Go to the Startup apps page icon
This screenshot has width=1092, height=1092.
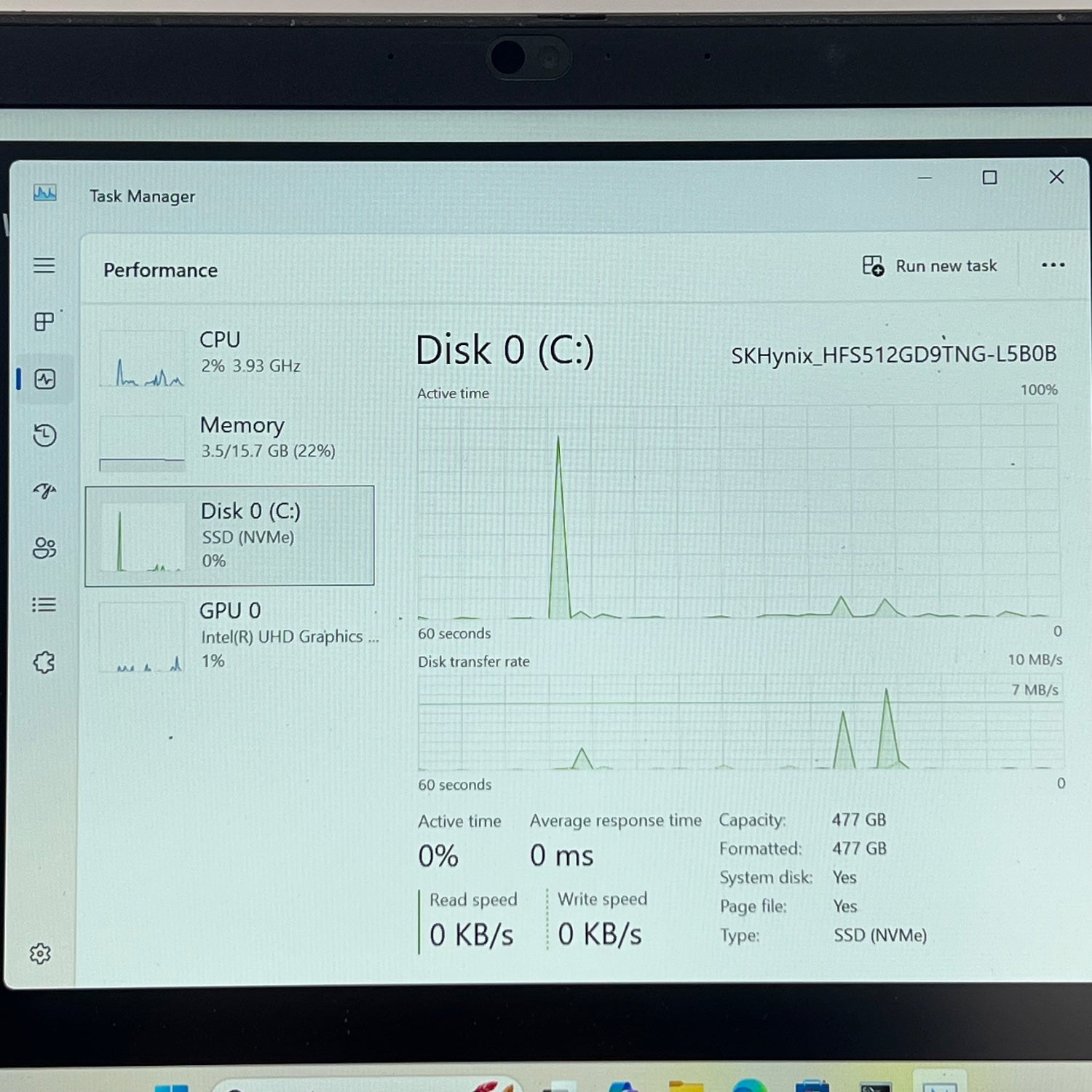click(45, 491)
